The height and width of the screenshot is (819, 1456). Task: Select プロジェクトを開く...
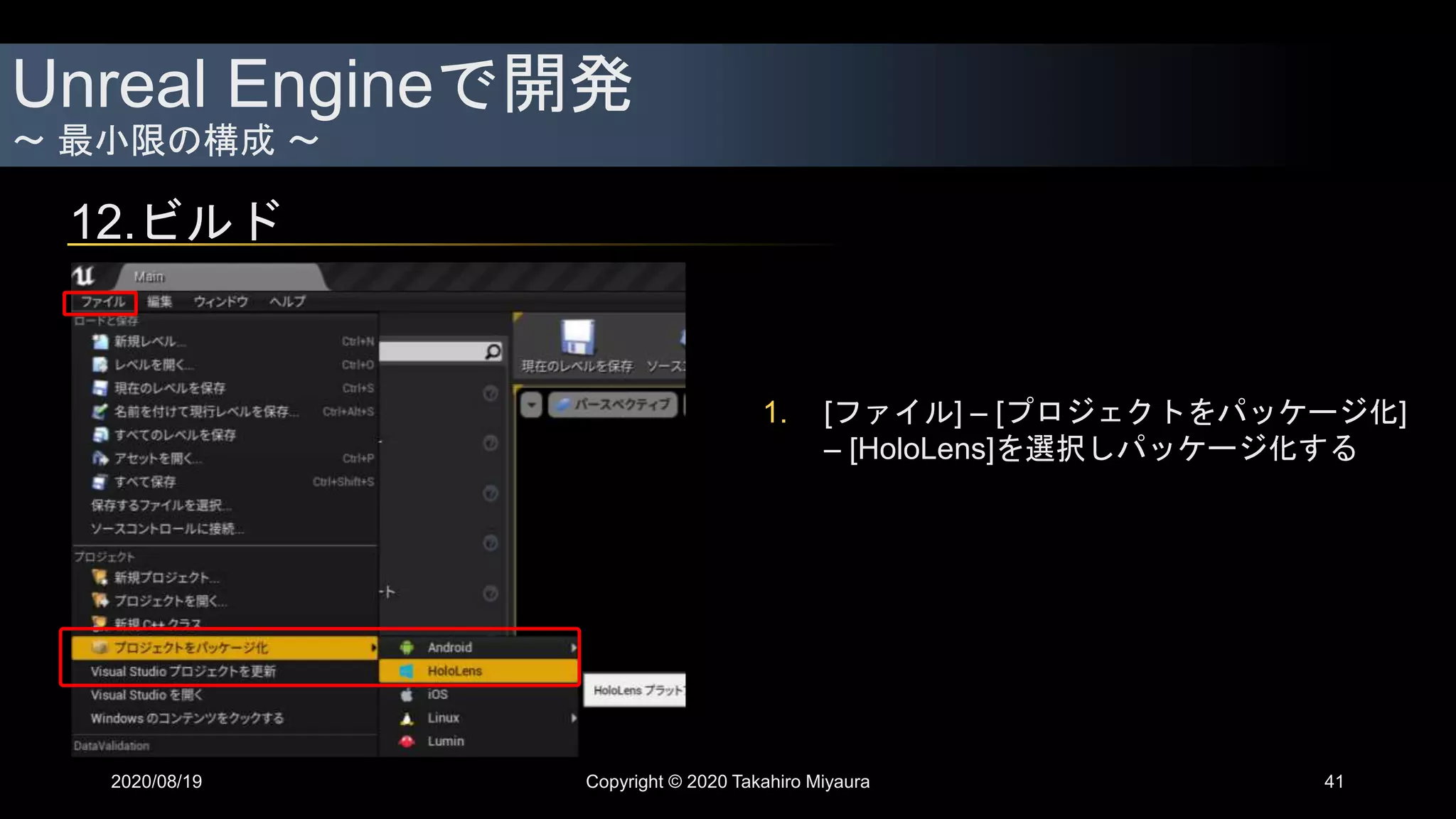tap(225, 601)
